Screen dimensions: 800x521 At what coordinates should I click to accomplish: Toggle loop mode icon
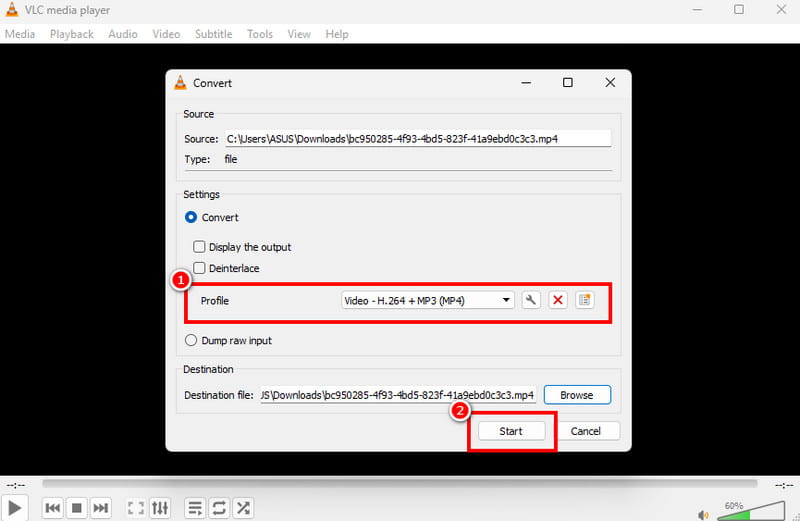pos(219,508)
